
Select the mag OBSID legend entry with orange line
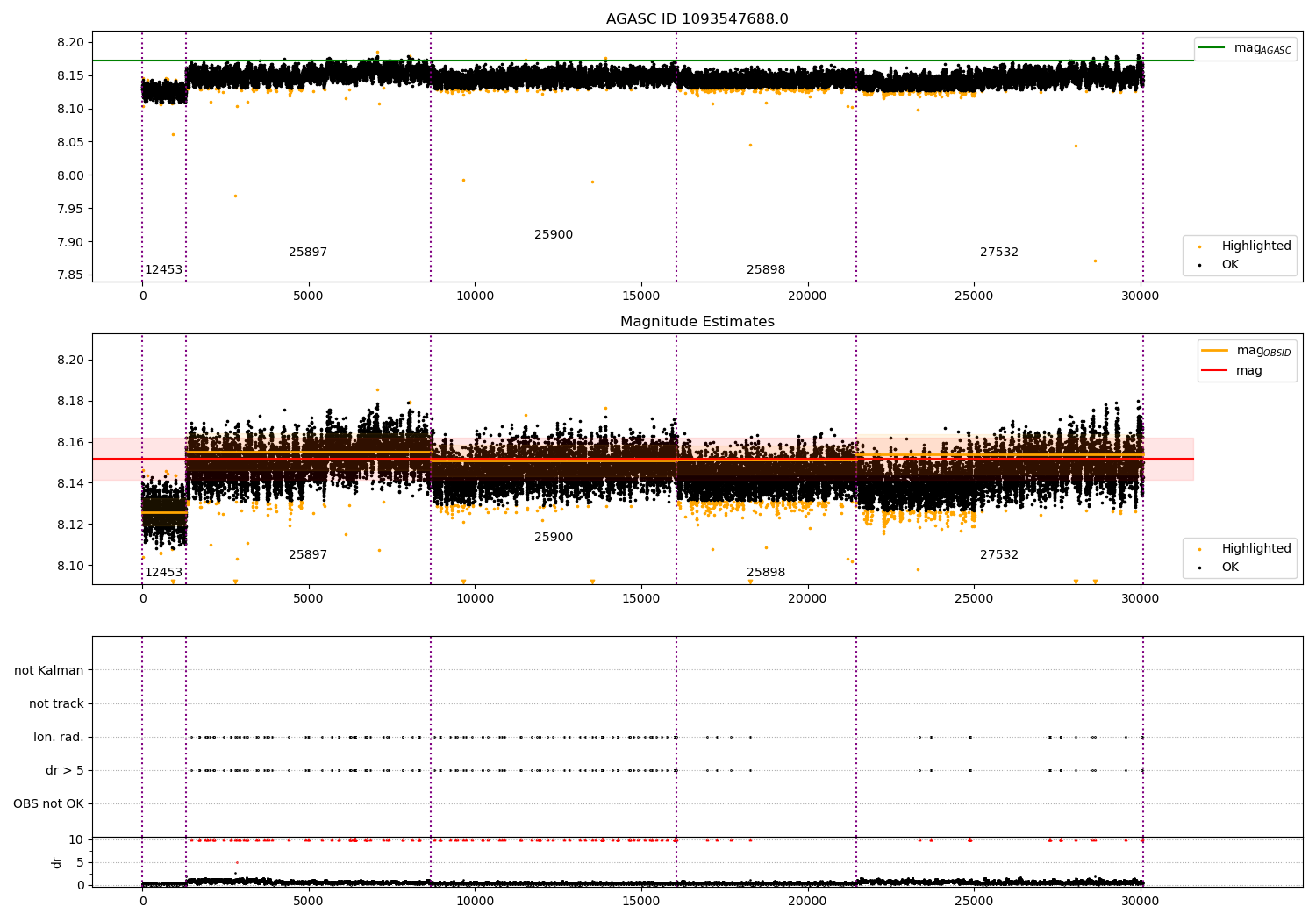click(x=1246, y=351)
